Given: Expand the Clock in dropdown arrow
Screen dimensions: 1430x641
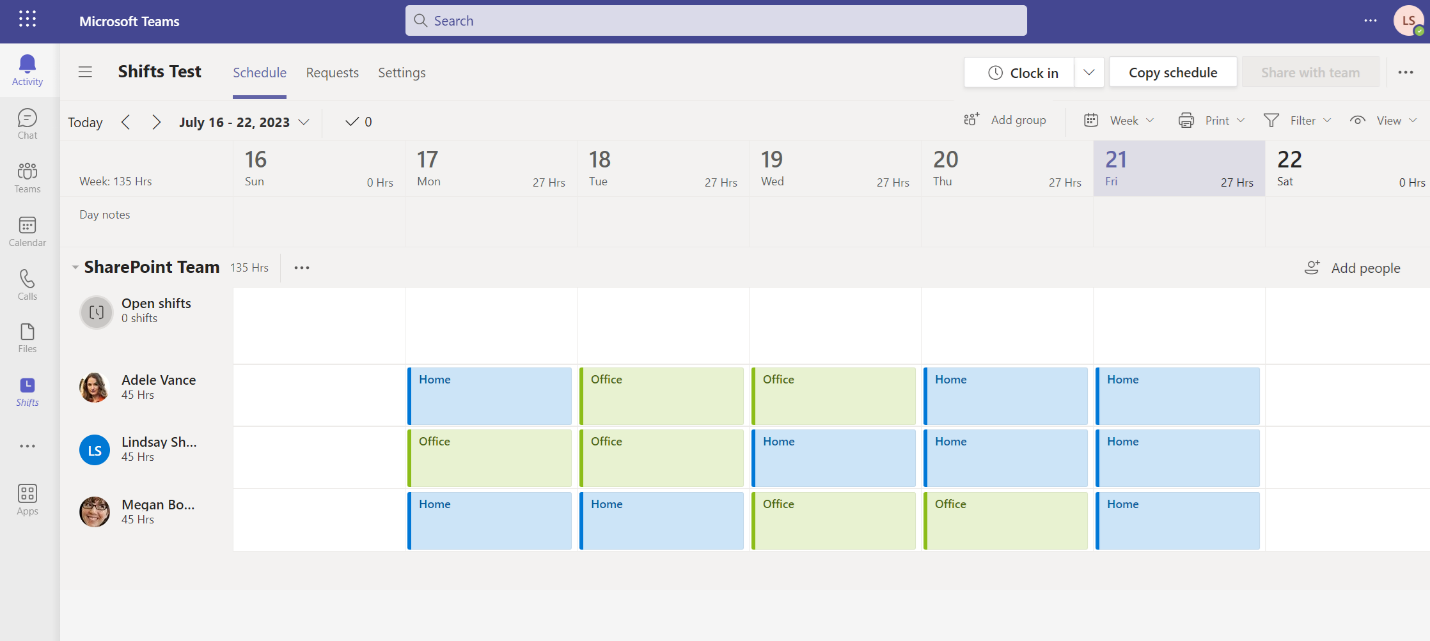Looking at the screenshot, I should [1090, 72].
